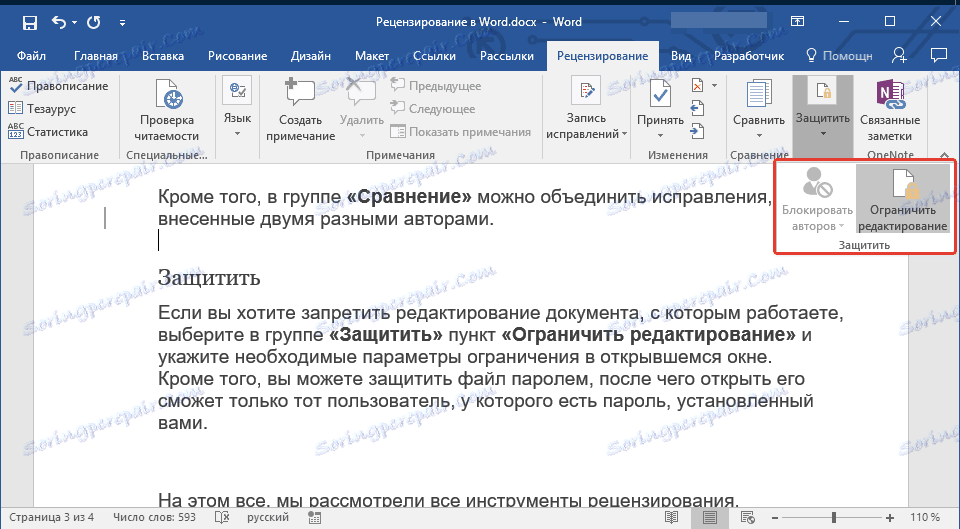Go to Предыдущее comment
This screenshot has height=529, width=960.
point(436,86)
